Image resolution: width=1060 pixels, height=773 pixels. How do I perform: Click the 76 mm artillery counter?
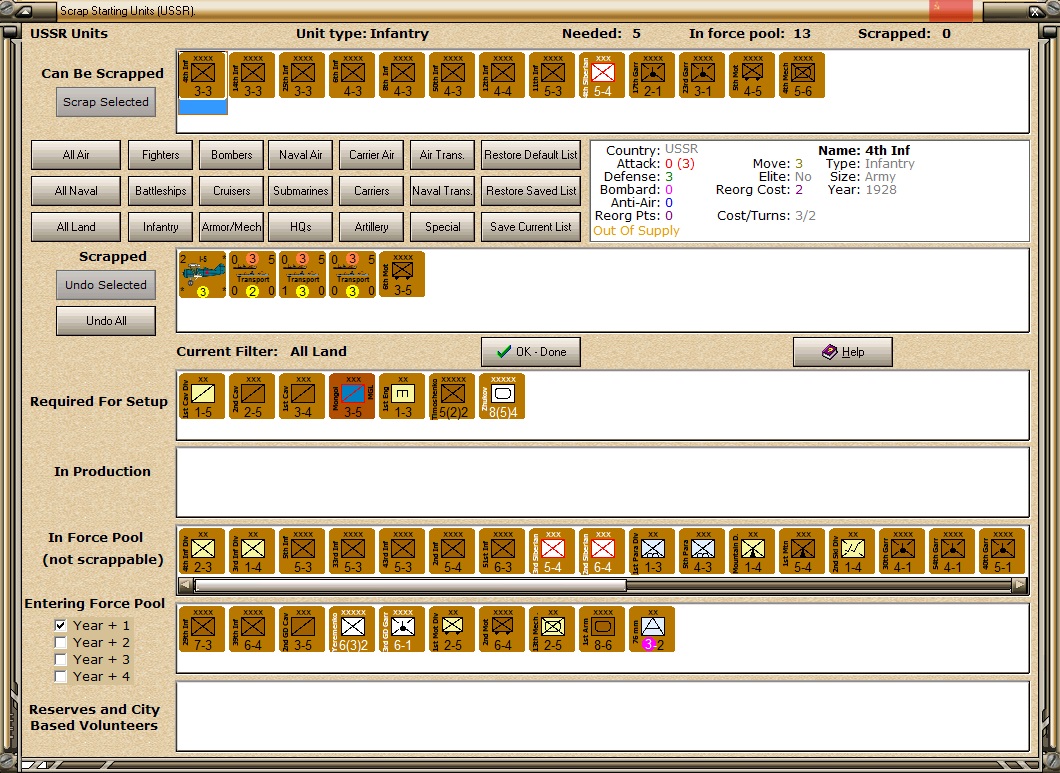pos(653,629)
